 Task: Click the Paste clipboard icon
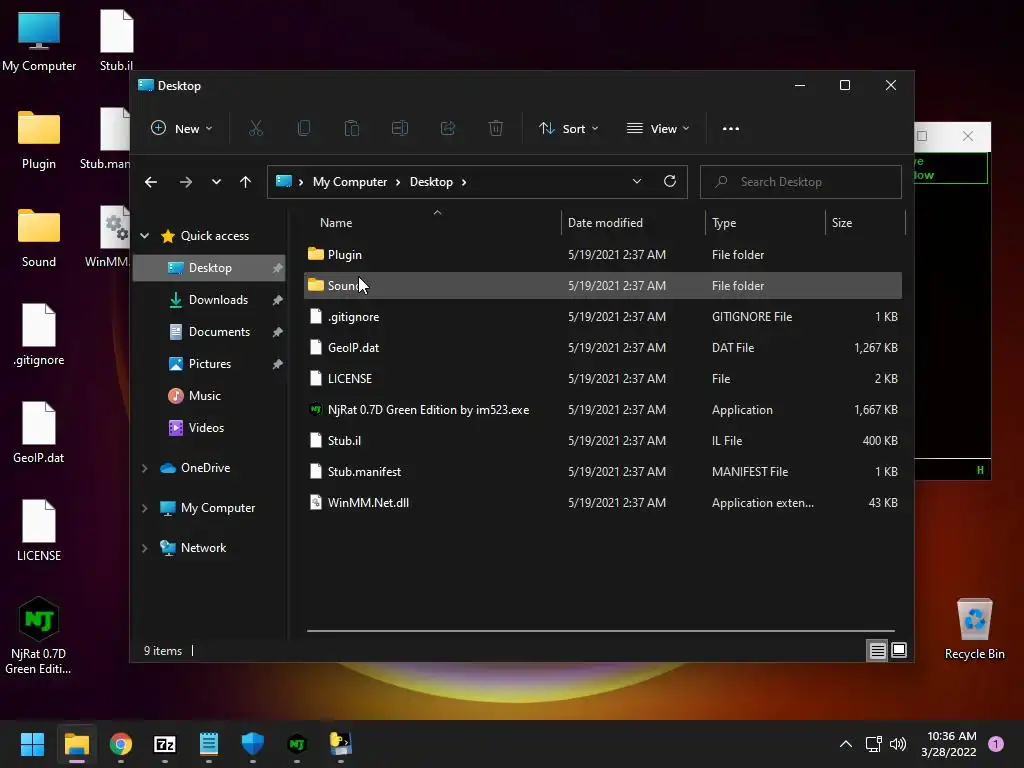click(352, 129)
